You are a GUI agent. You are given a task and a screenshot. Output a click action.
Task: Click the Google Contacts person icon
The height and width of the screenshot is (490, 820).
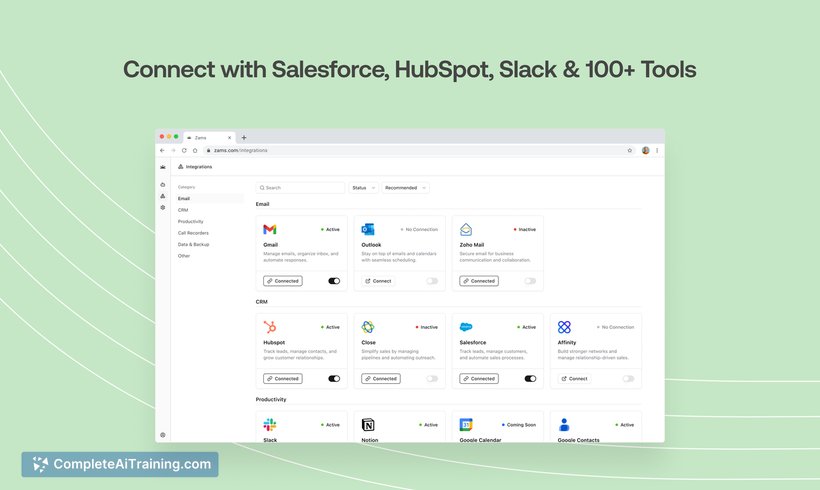point(564,425)
